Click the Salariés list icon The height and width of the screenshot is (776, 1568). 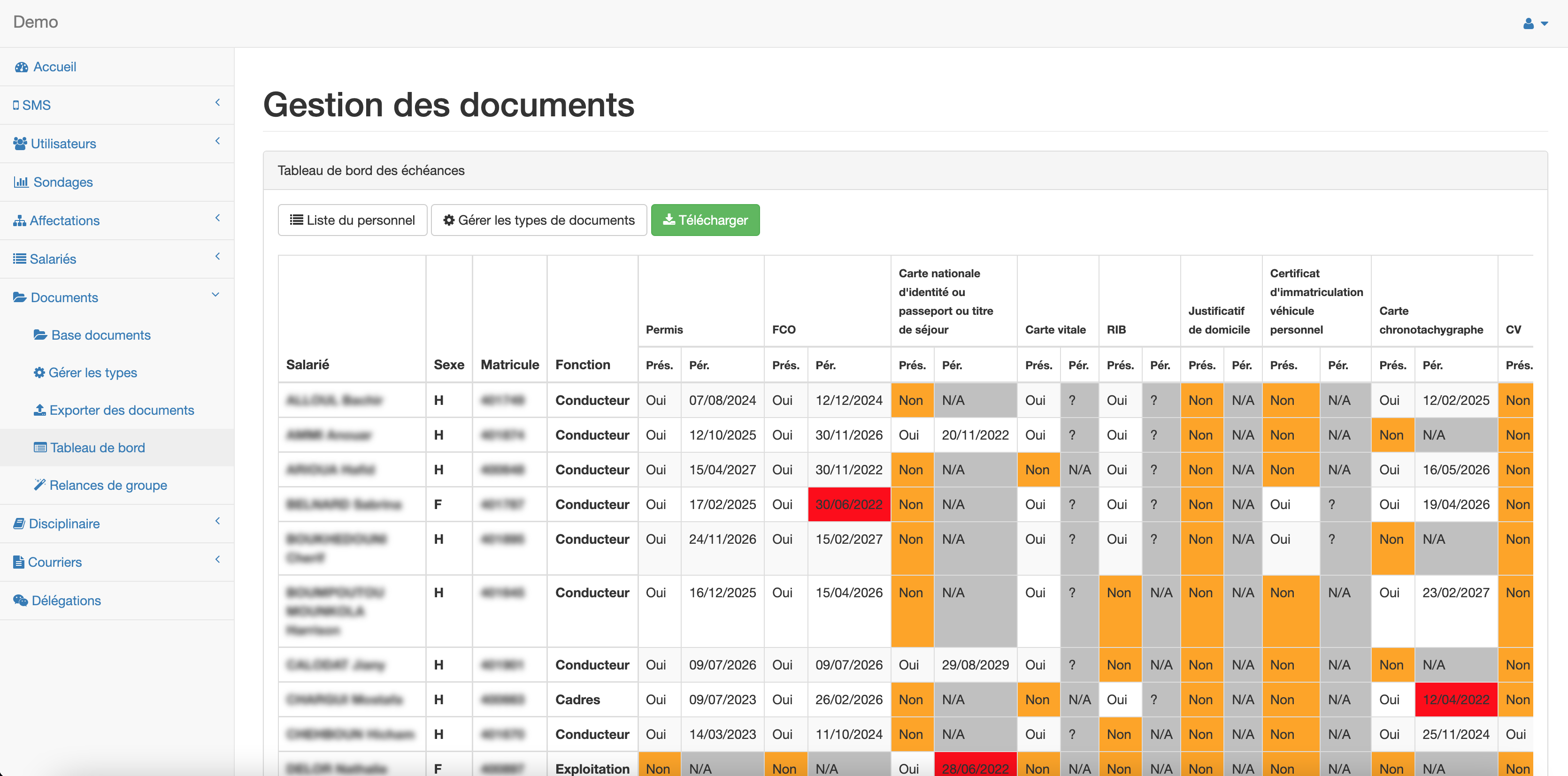coord(19,259)
